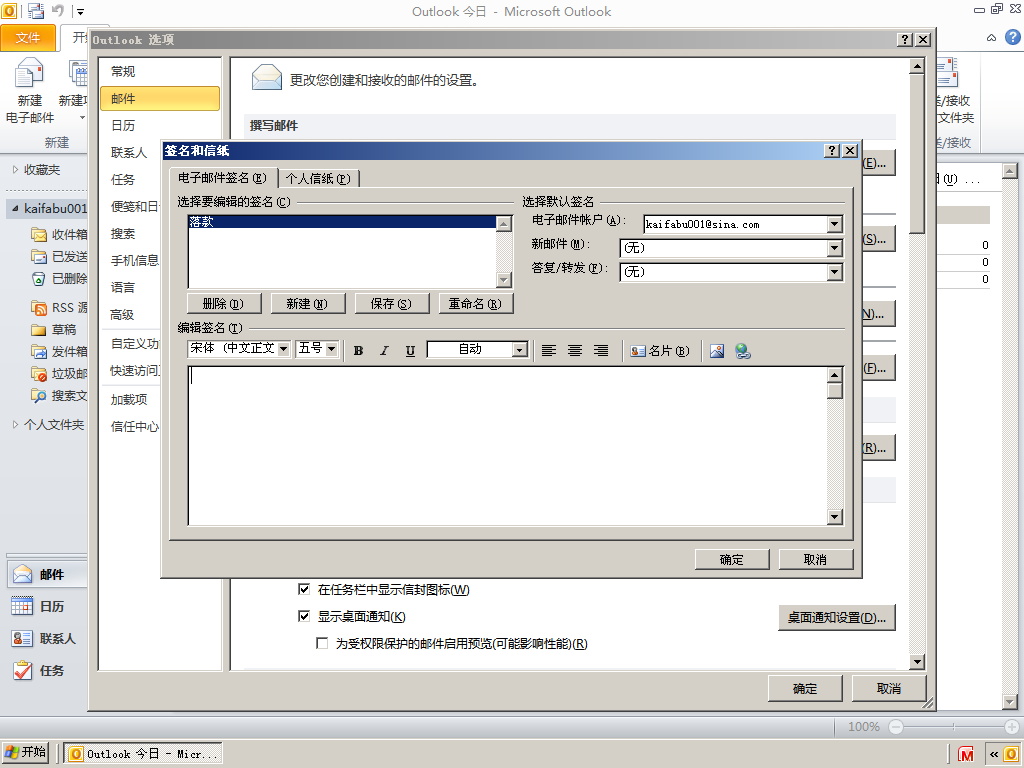Collapse kaifabu001 account tree
The height and width of the screenshot is (768, 1024).
pyautogui.click(x=15, y=208)
